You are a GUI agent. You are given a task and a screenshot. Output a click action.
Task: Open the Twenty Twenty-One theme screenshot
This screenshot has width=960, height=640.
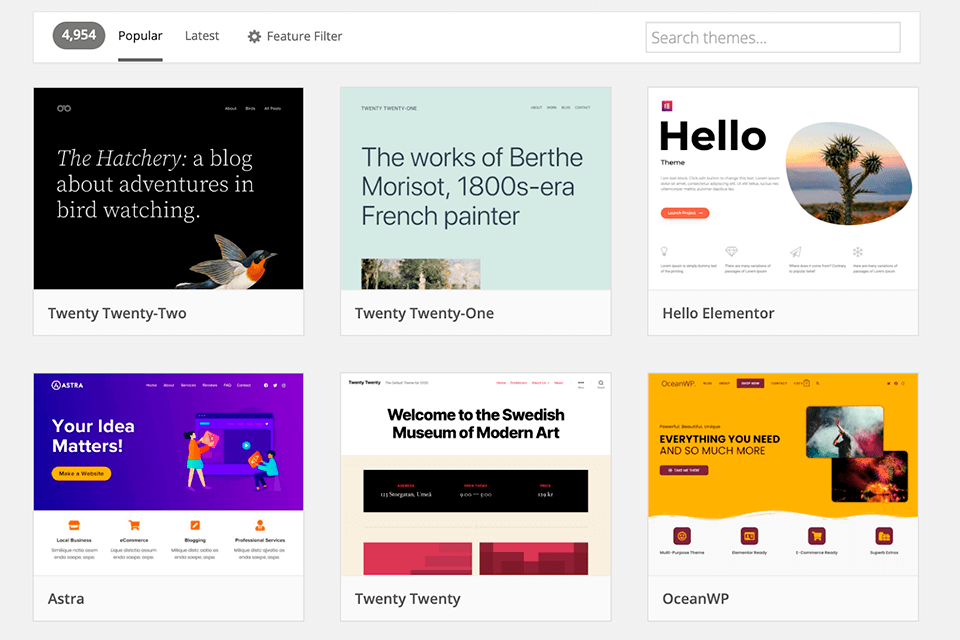coord(476,188)
